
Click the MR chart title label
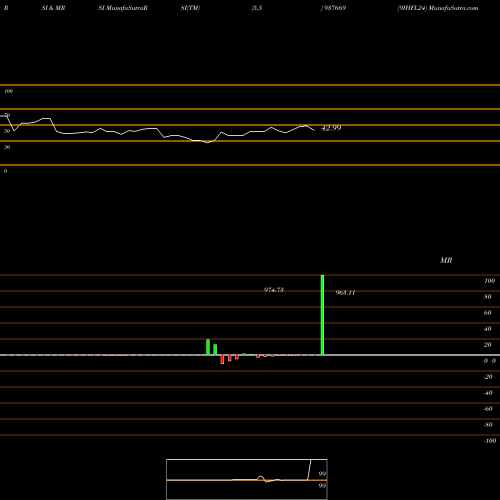point(446,260)
